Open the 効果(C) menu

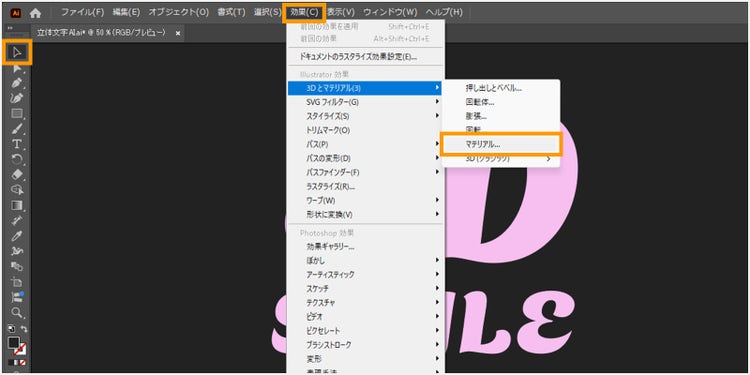(304, 12)
